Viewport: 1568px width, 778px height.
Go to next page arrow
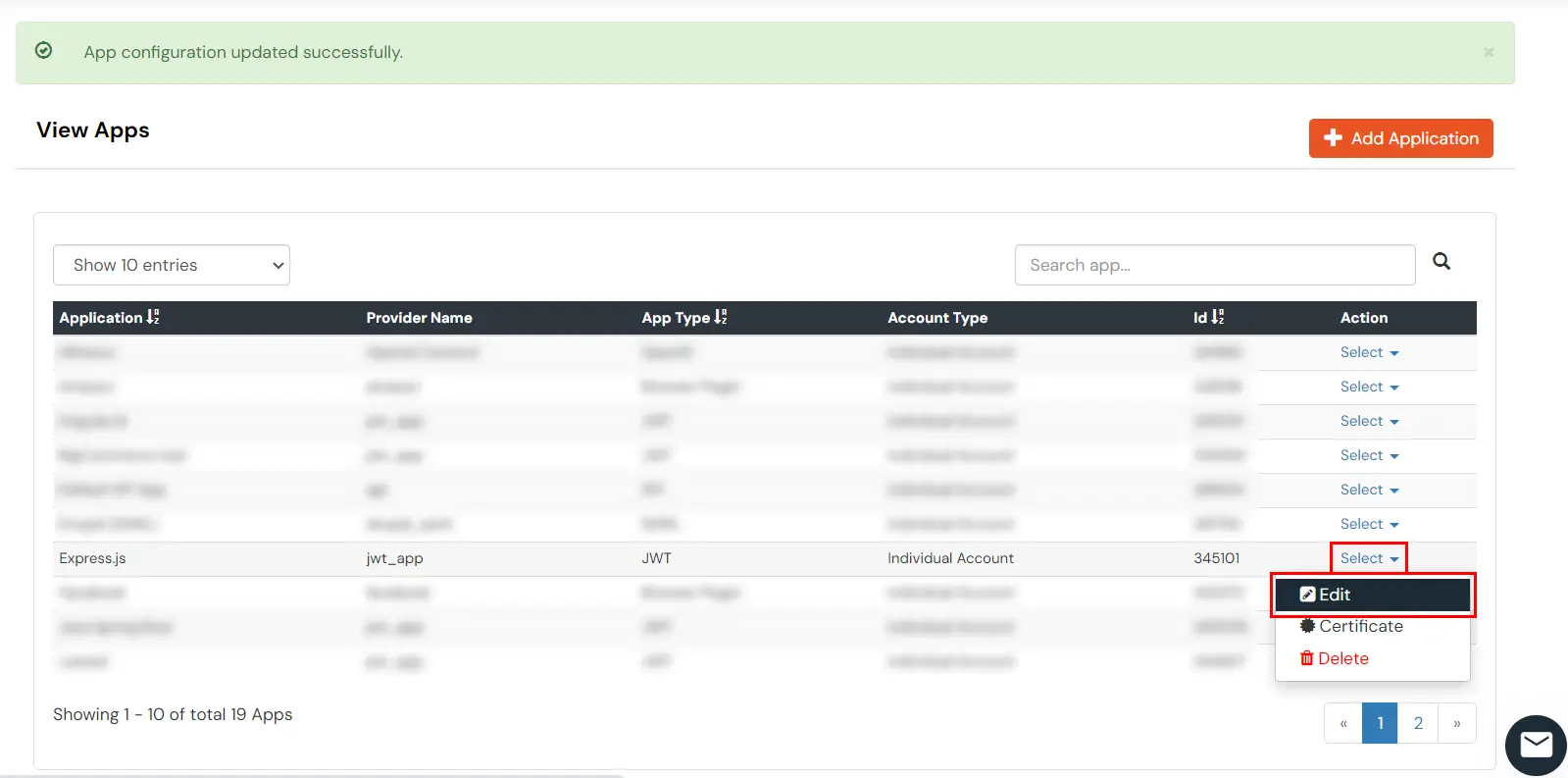(x=1457, y=723)
